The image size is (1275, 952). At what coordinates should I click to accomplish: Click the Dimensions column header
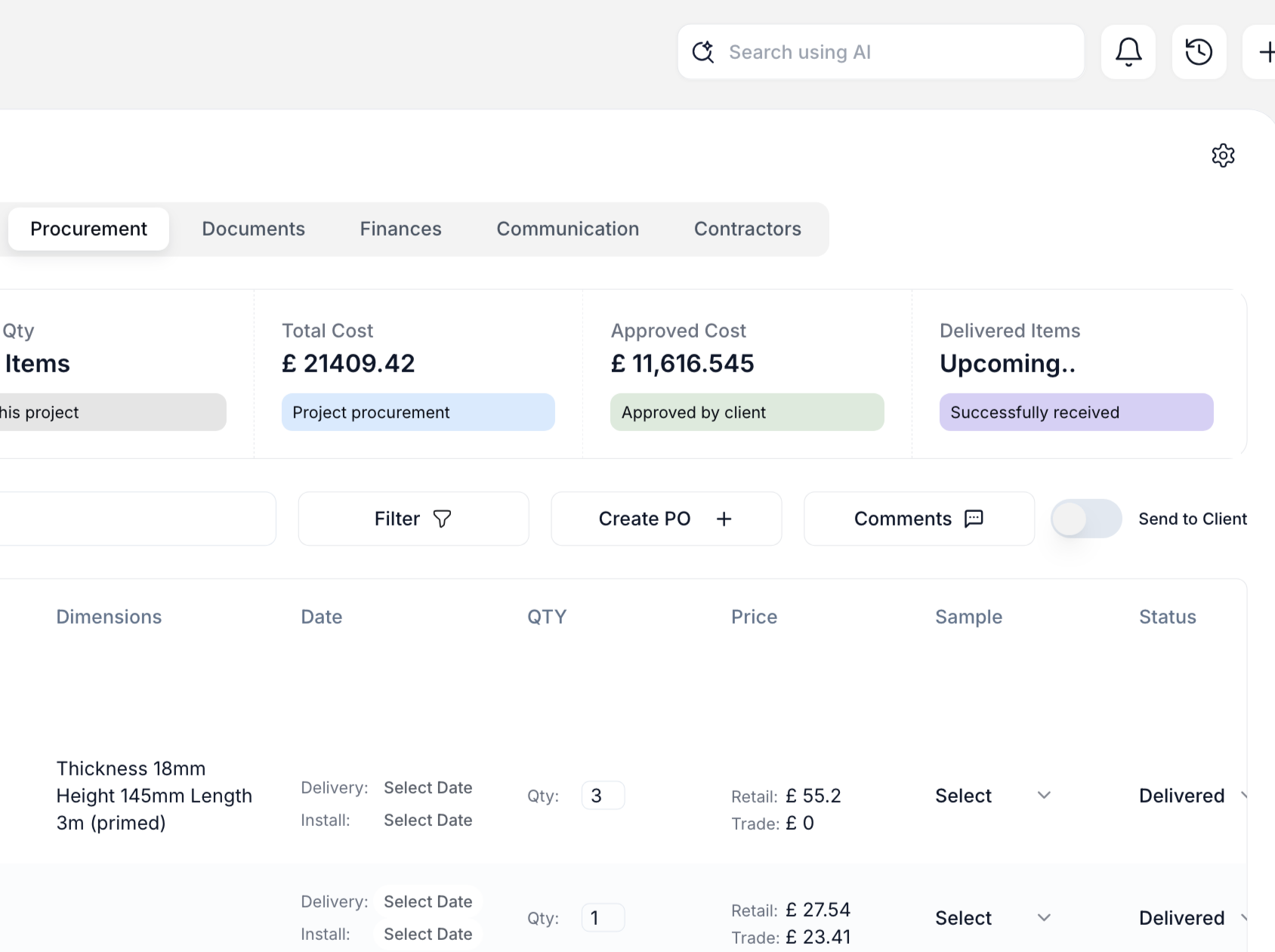(x=109, y=617)
